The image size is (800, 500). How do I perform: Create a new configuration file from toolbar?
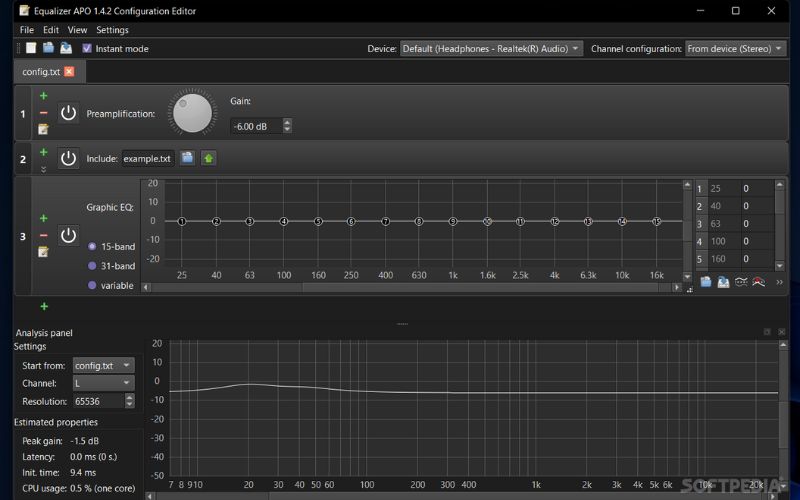[x=31, y=48]
